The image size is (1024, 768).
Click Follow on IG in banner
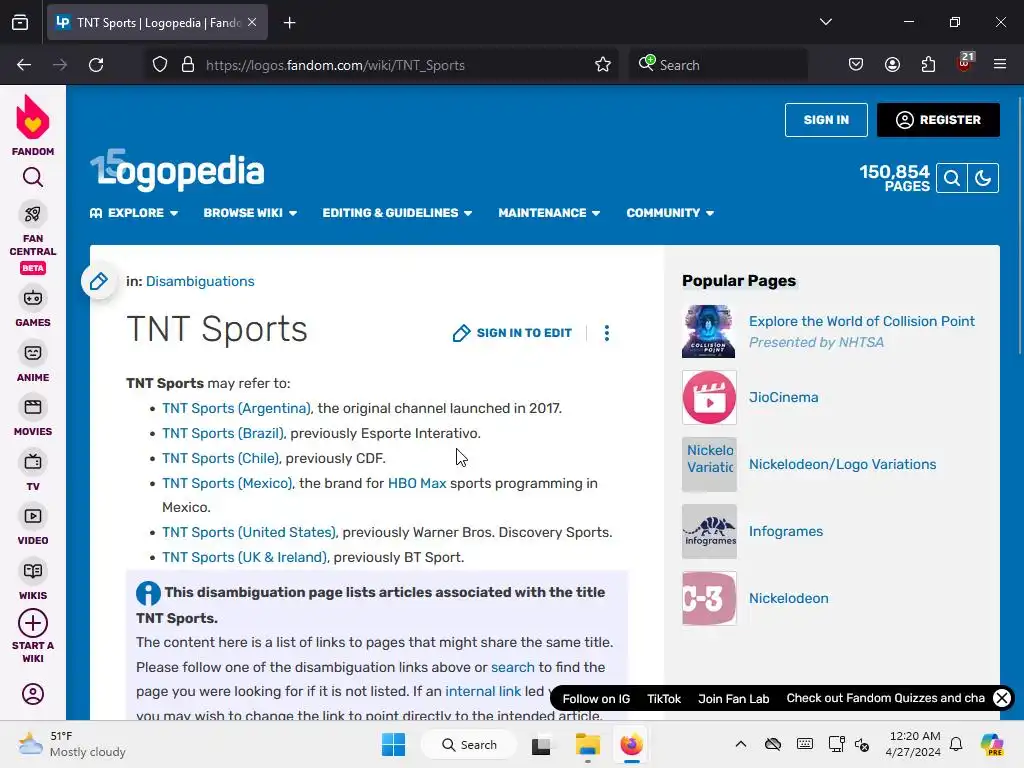[596, 699]
